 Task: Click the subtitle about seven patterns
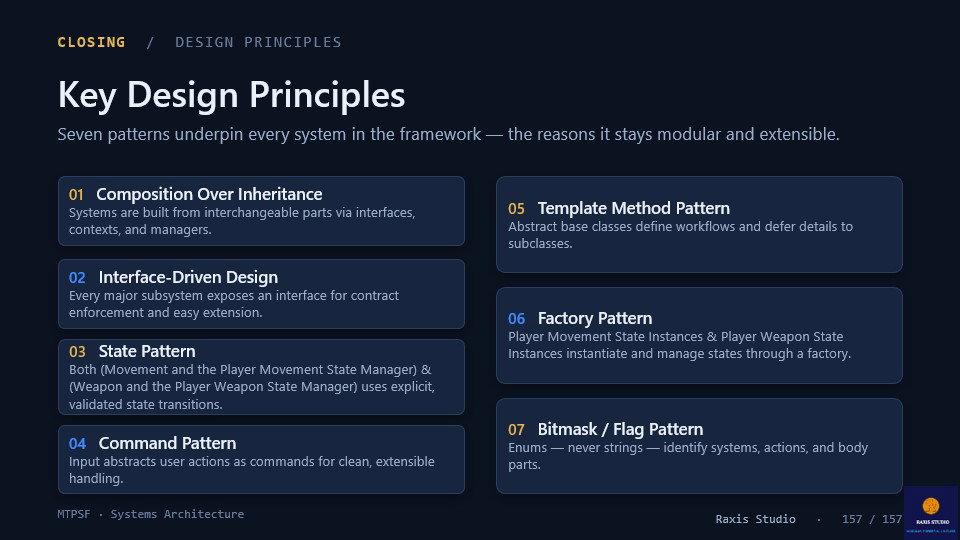[x=448, y=134]
